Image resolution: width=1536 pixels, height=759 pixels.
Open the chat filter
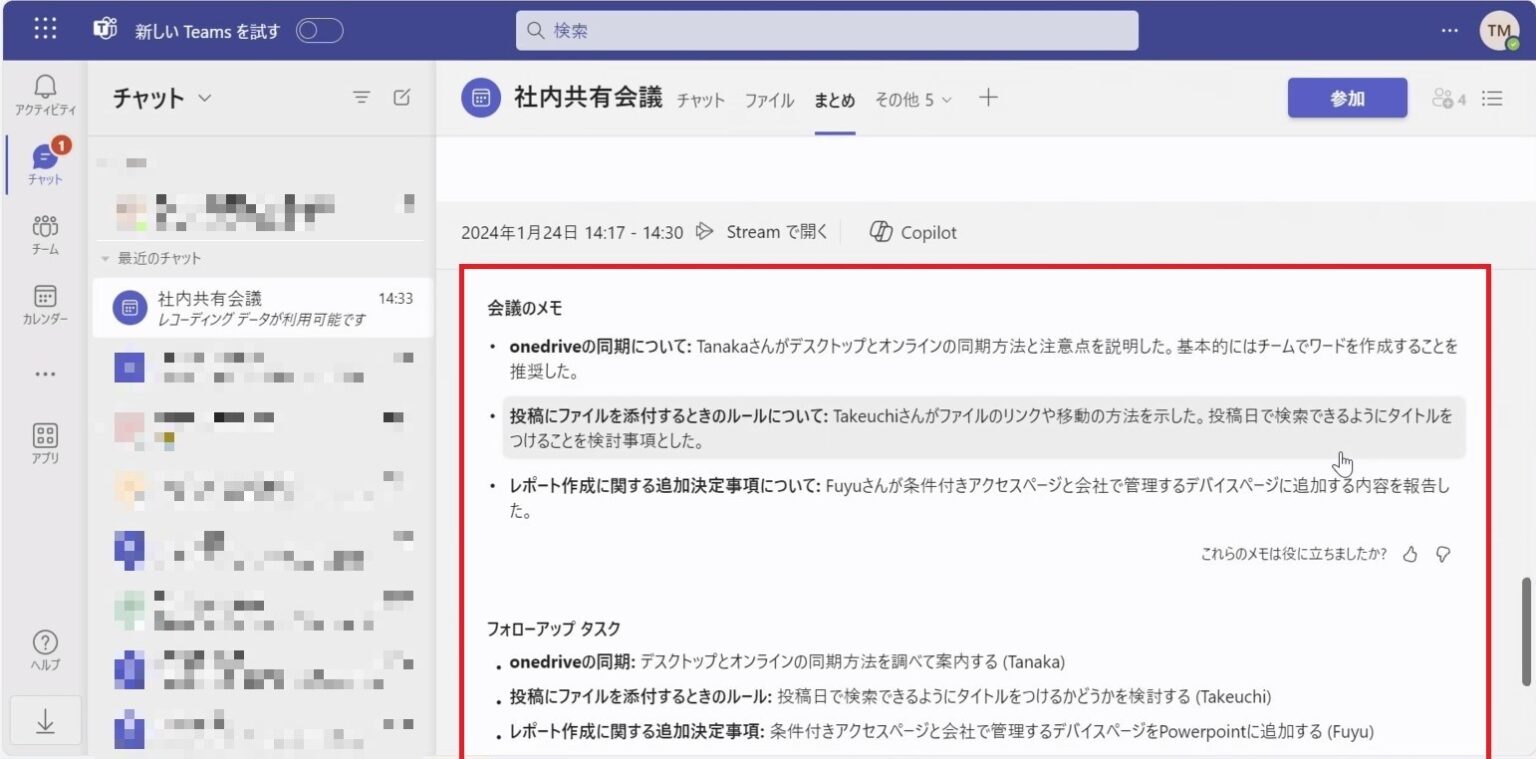click(x=362, y=97)
